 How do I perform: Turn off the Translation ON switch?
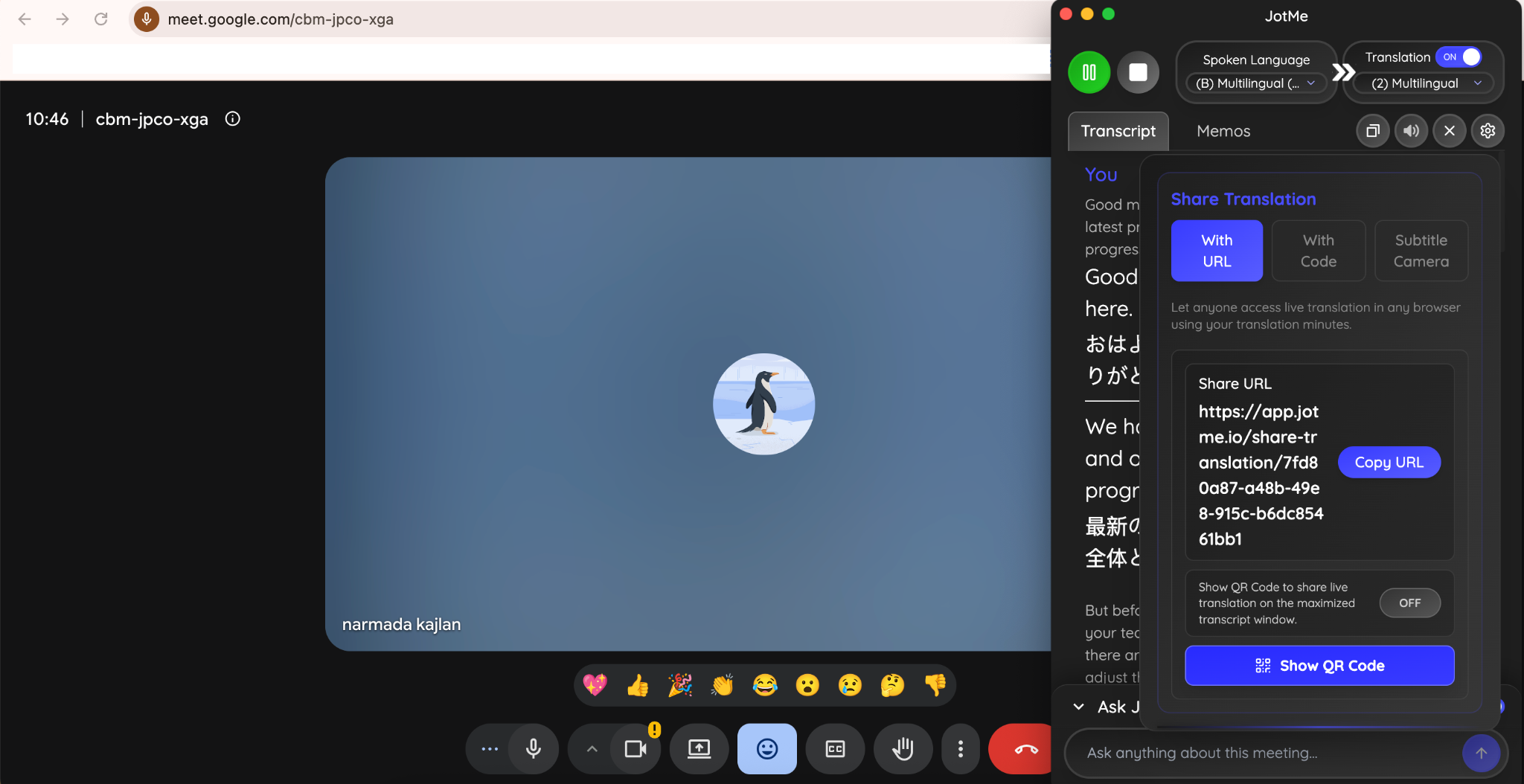pyautogui.click(x=1459, y=57)
